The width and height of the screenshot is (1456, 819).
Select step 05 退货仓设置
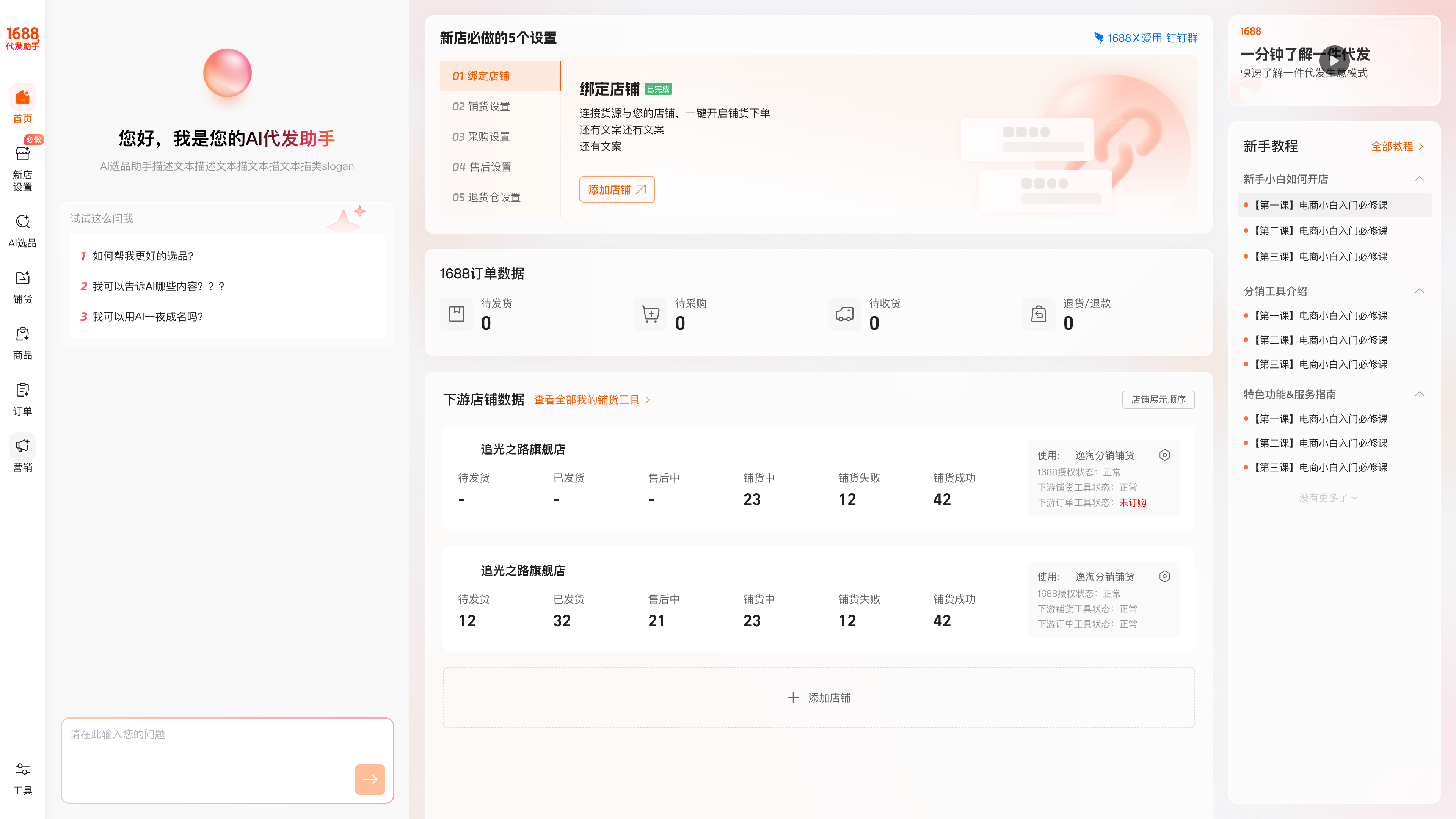(x=500, y=197)
